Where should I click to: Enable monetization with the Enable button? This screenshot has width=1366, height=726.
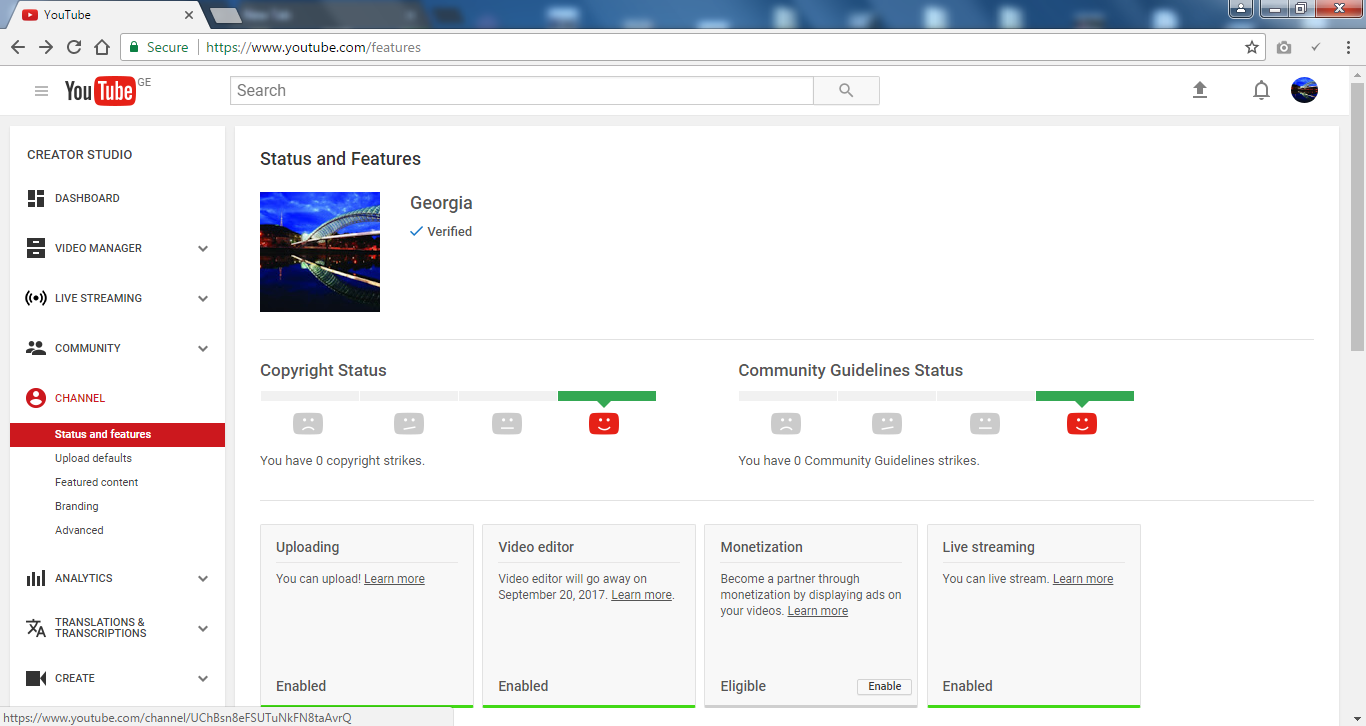coord(884,686)
